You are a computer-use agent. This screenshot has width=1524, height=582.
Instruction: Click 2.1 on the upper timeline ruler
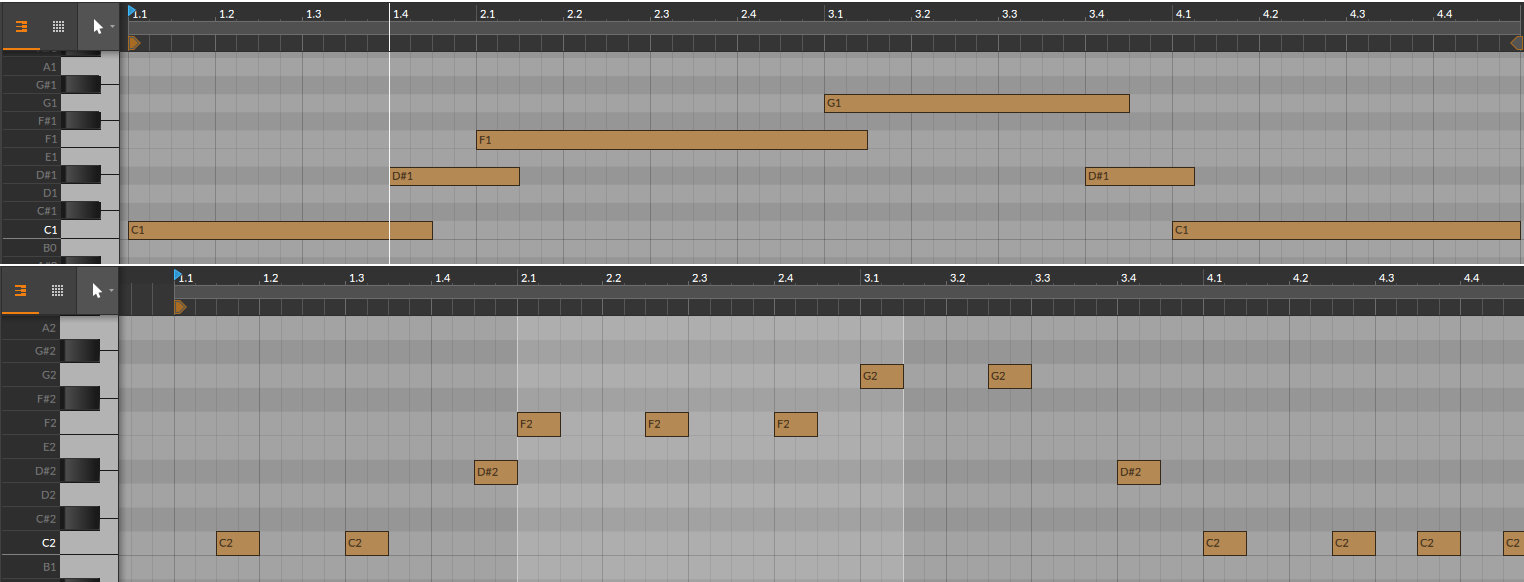tap(487, 14)
